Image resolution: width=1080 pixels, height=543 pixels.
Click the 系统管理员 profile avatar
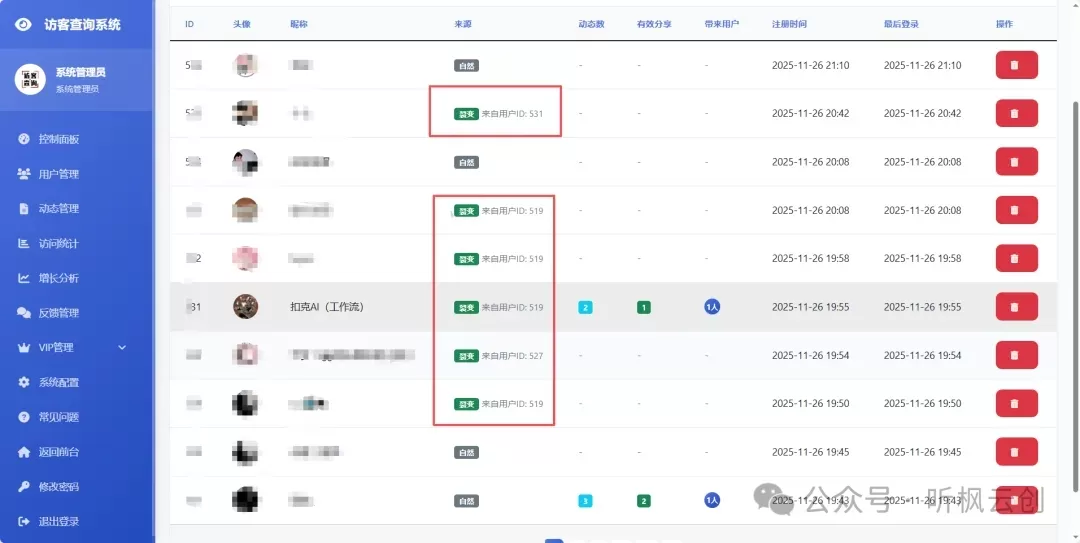(30, 79)
